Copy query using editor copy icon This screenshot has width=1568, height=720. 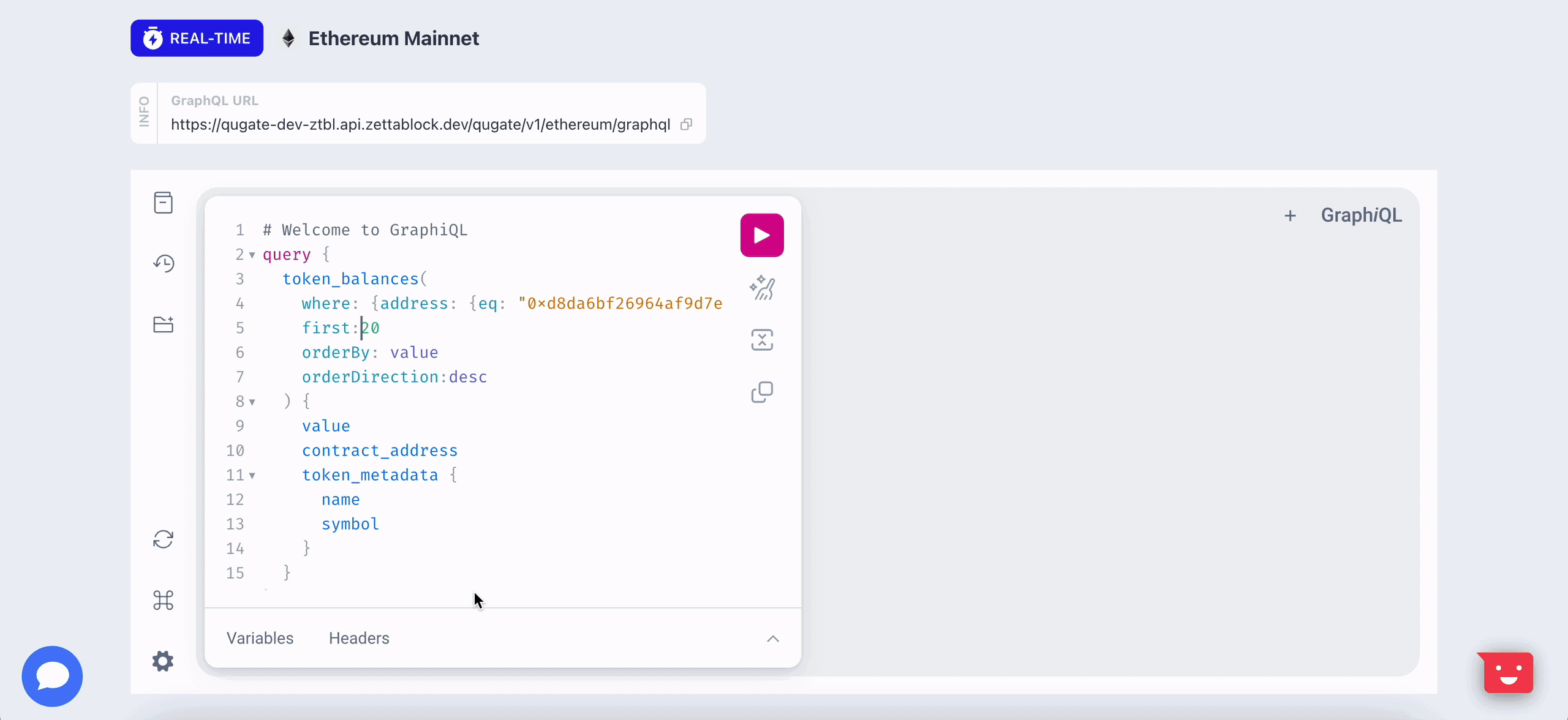[762, 392]
